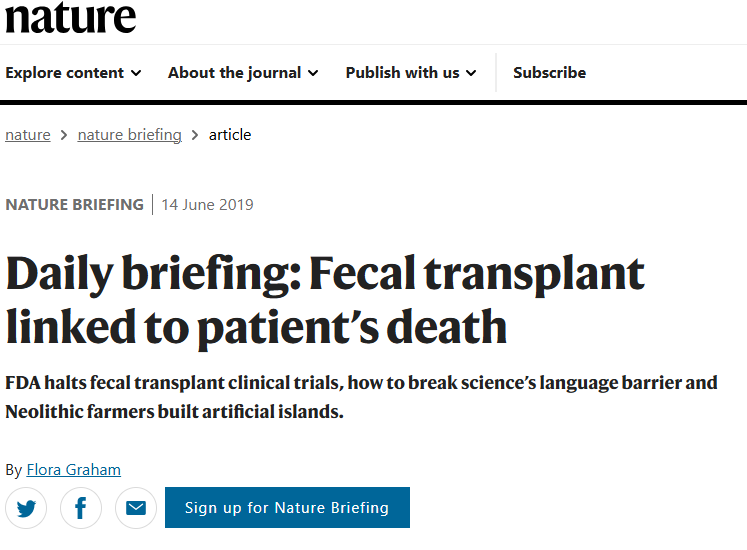Click the 'By' author prefix text
The height and width of the screenshot is (550, 747).
pos(13,470)
